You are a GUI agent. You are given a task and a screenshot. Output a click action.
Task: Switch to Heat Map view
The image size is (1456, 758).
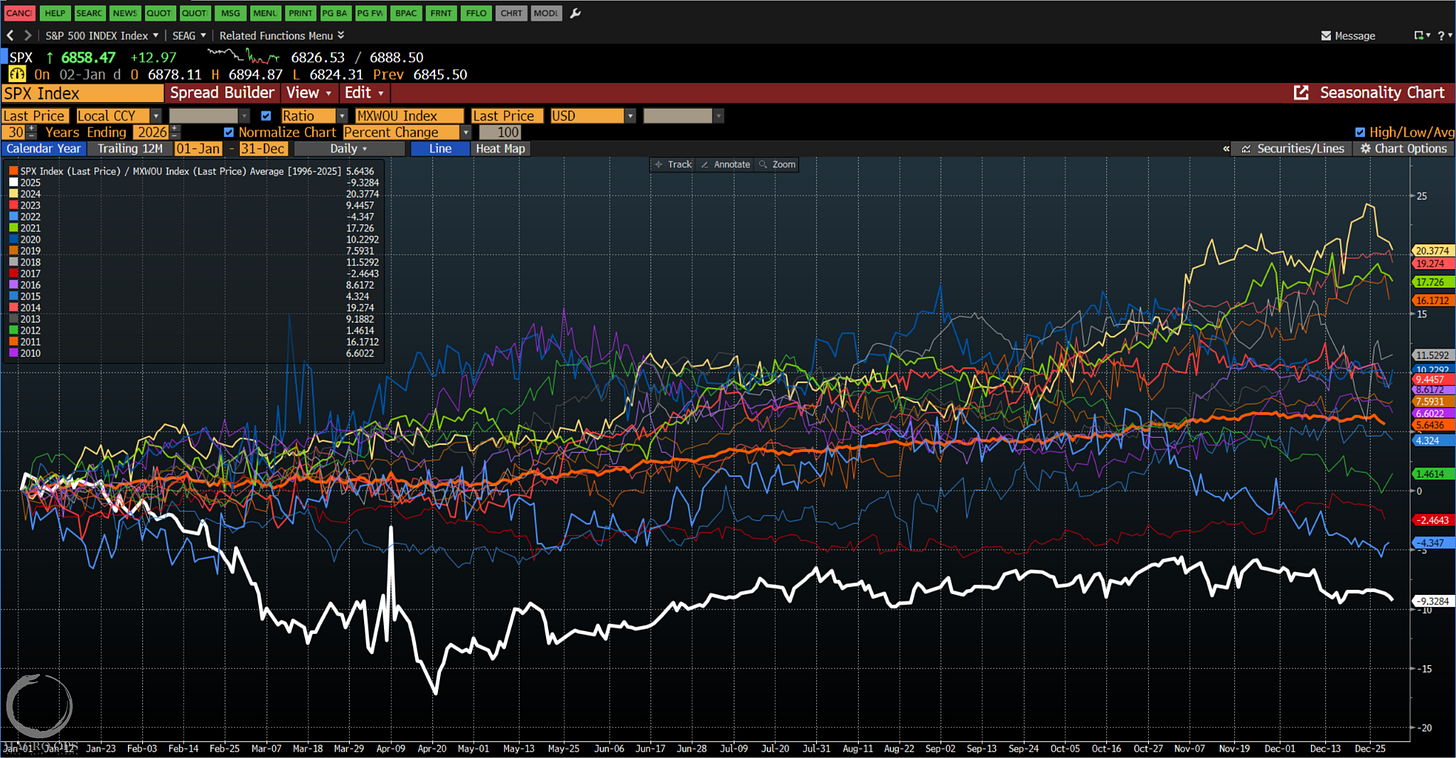point(501,149)
